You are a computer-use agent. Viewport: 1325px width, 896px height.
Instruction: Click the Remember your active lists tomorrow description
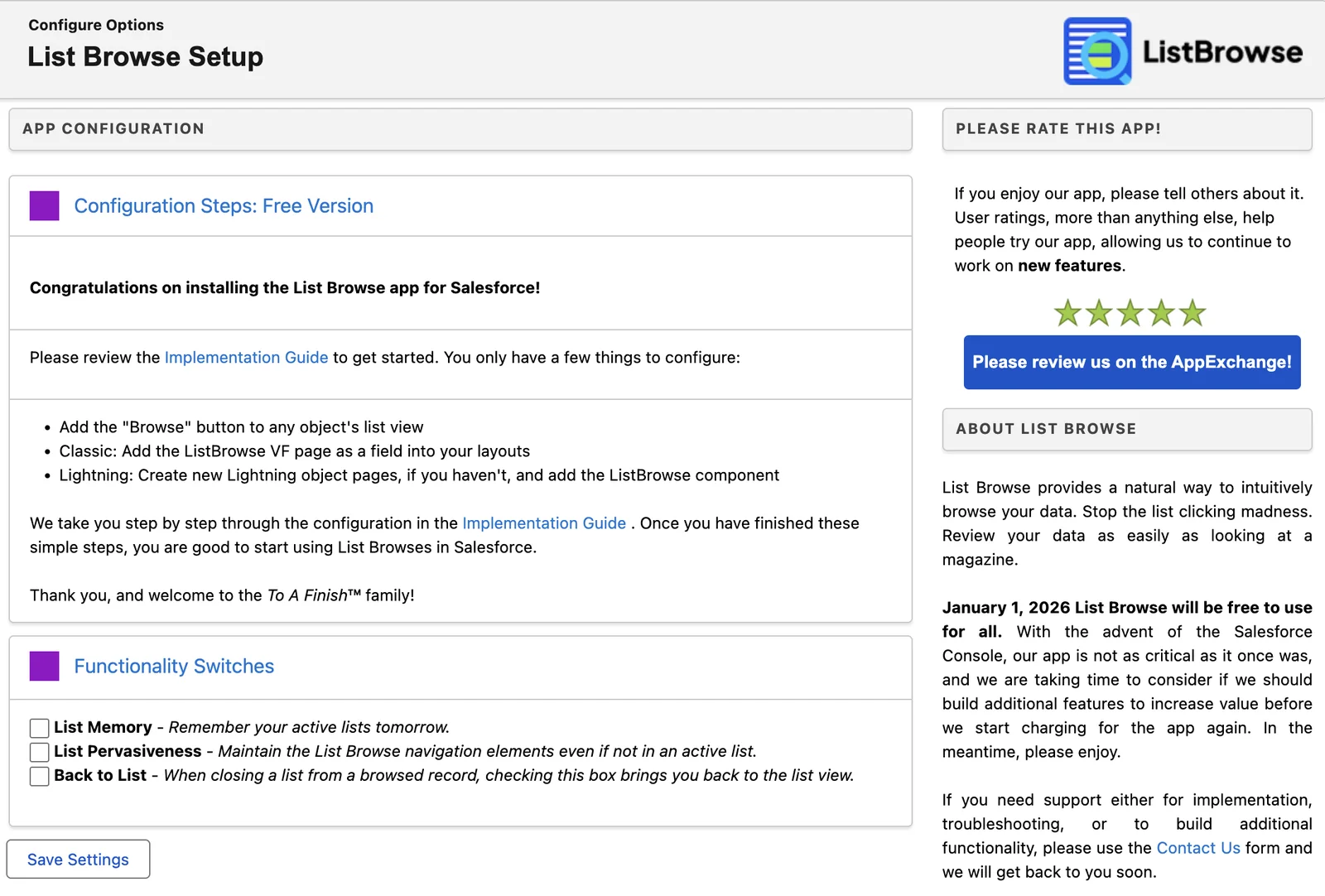pyautogui.click(x=309, y=727)
